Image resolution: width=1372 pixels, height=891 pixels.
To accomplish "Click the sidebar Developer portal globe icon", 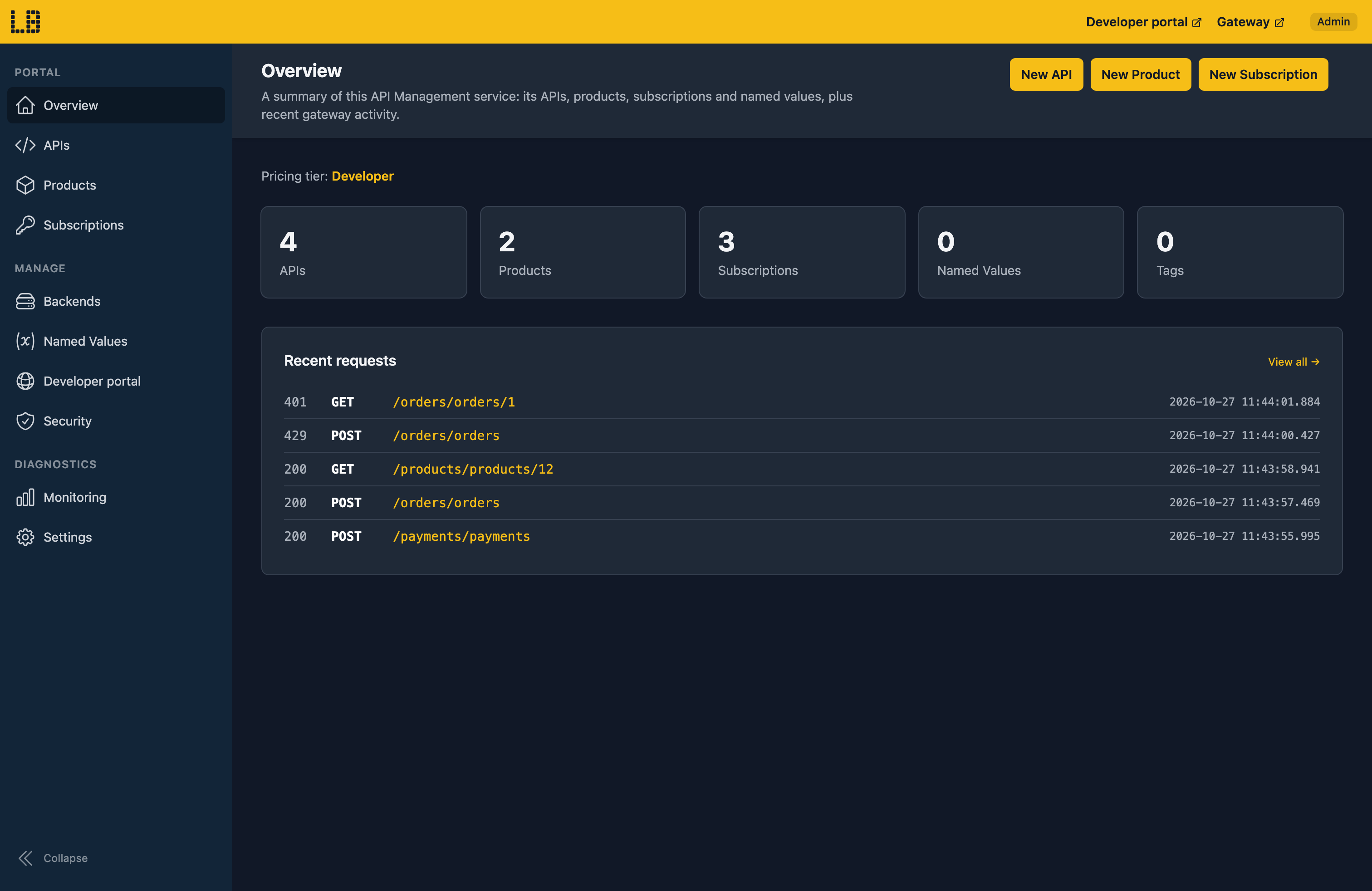I will point(25,381).
